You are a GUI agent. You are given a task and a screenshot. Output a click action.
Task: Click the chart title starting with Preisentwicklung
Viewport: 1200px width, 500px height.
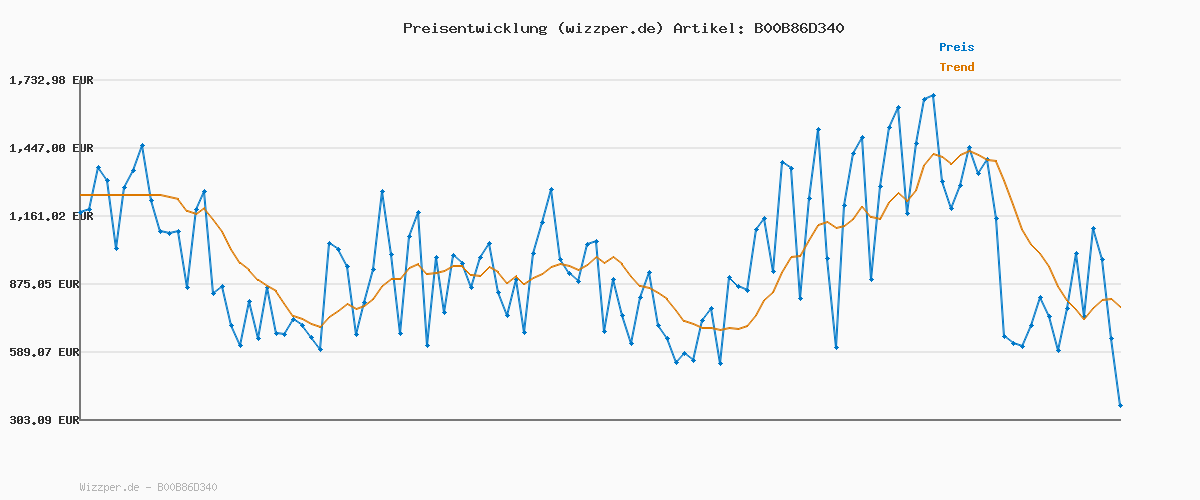pos(623,28)
